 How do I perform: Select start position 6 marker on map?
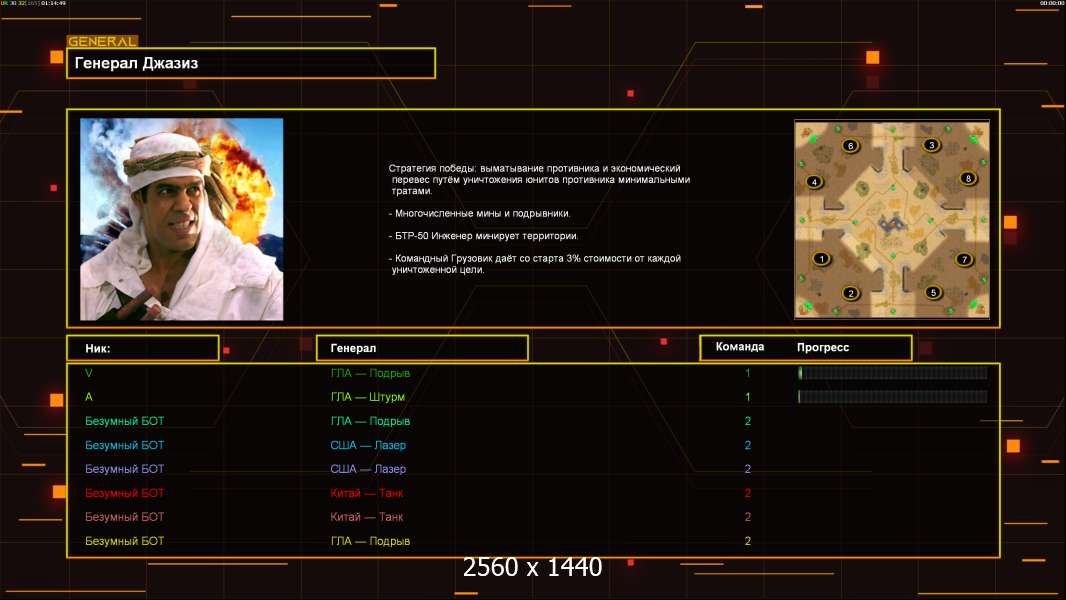point(850,146)
